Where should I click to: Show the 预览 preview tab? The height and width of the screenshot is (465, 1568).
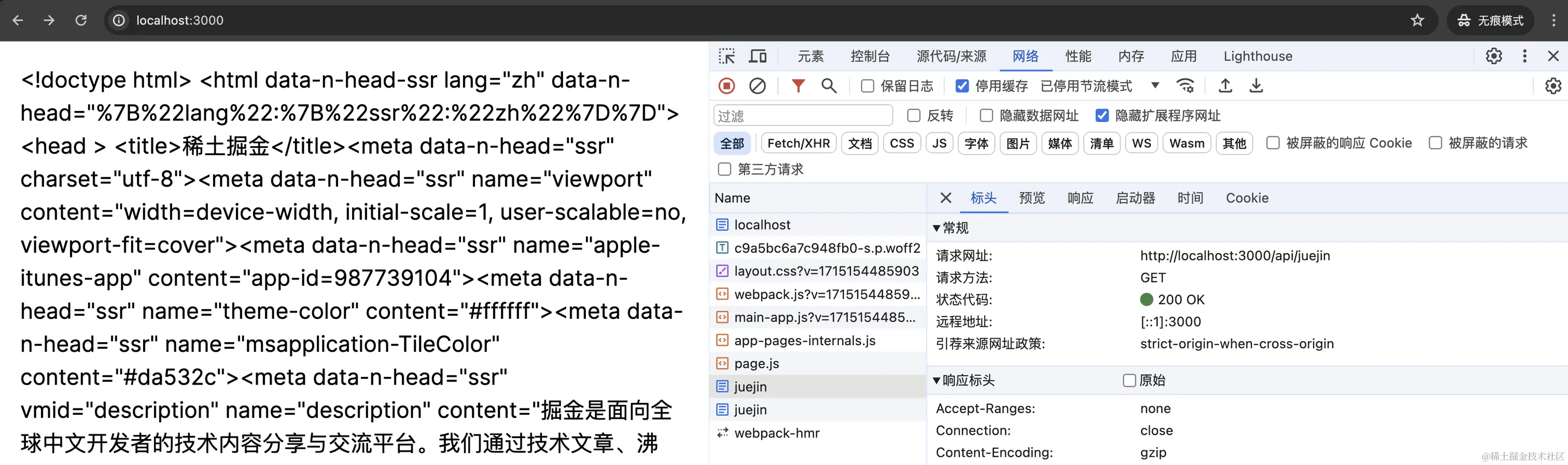[1032, 198]
